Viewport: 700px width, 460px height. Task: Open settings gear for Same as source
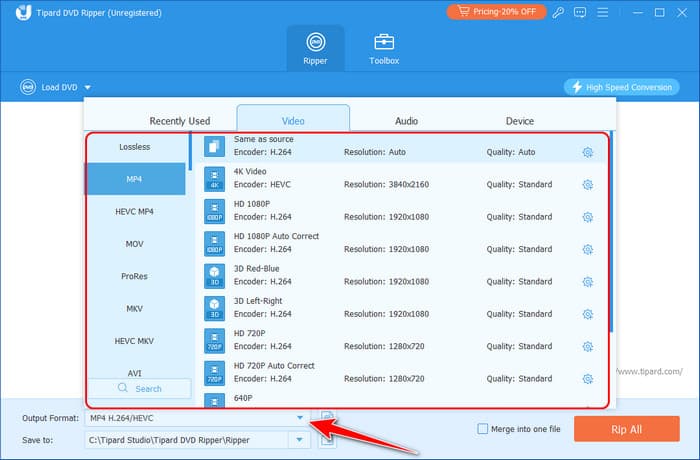click(x=588, y=152)
